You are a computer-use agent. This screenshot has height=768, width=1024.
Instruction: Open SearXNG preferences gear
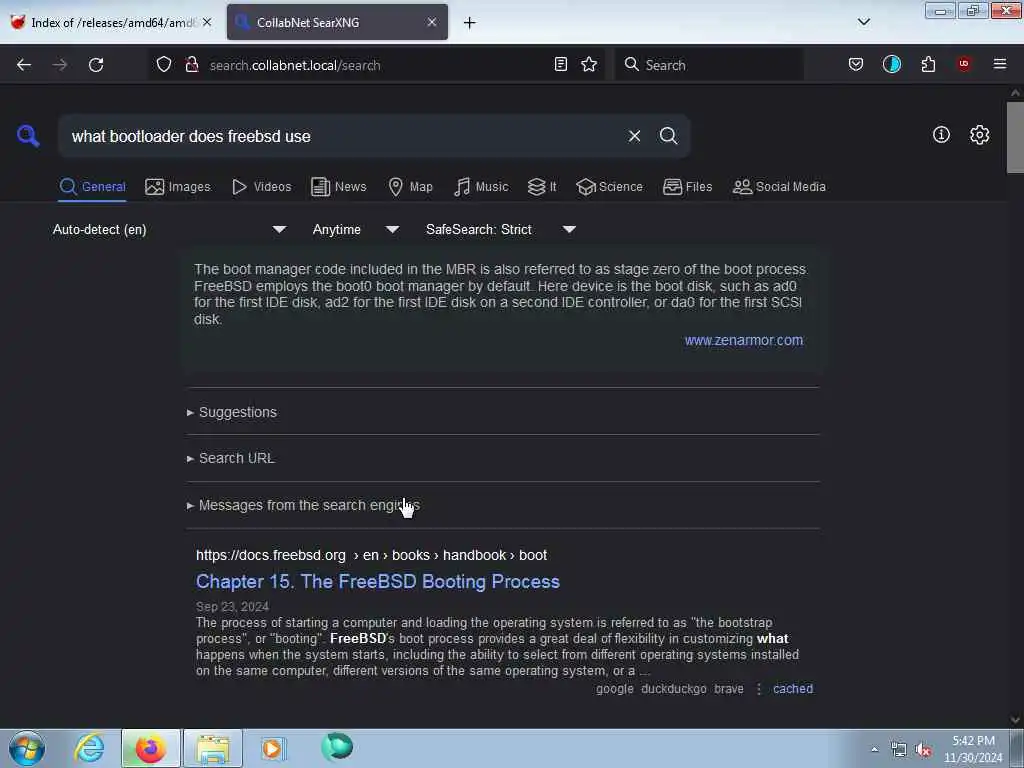979,135
